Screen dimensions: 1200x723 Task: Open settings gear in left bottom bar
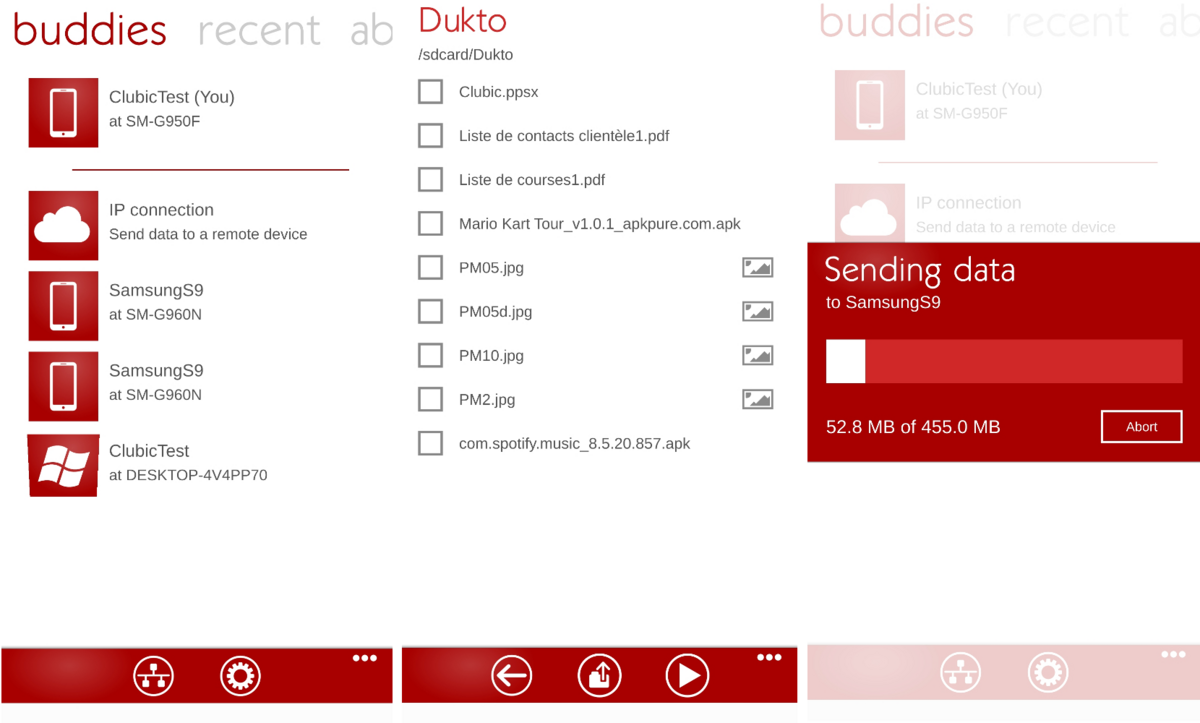coord(240,676)
